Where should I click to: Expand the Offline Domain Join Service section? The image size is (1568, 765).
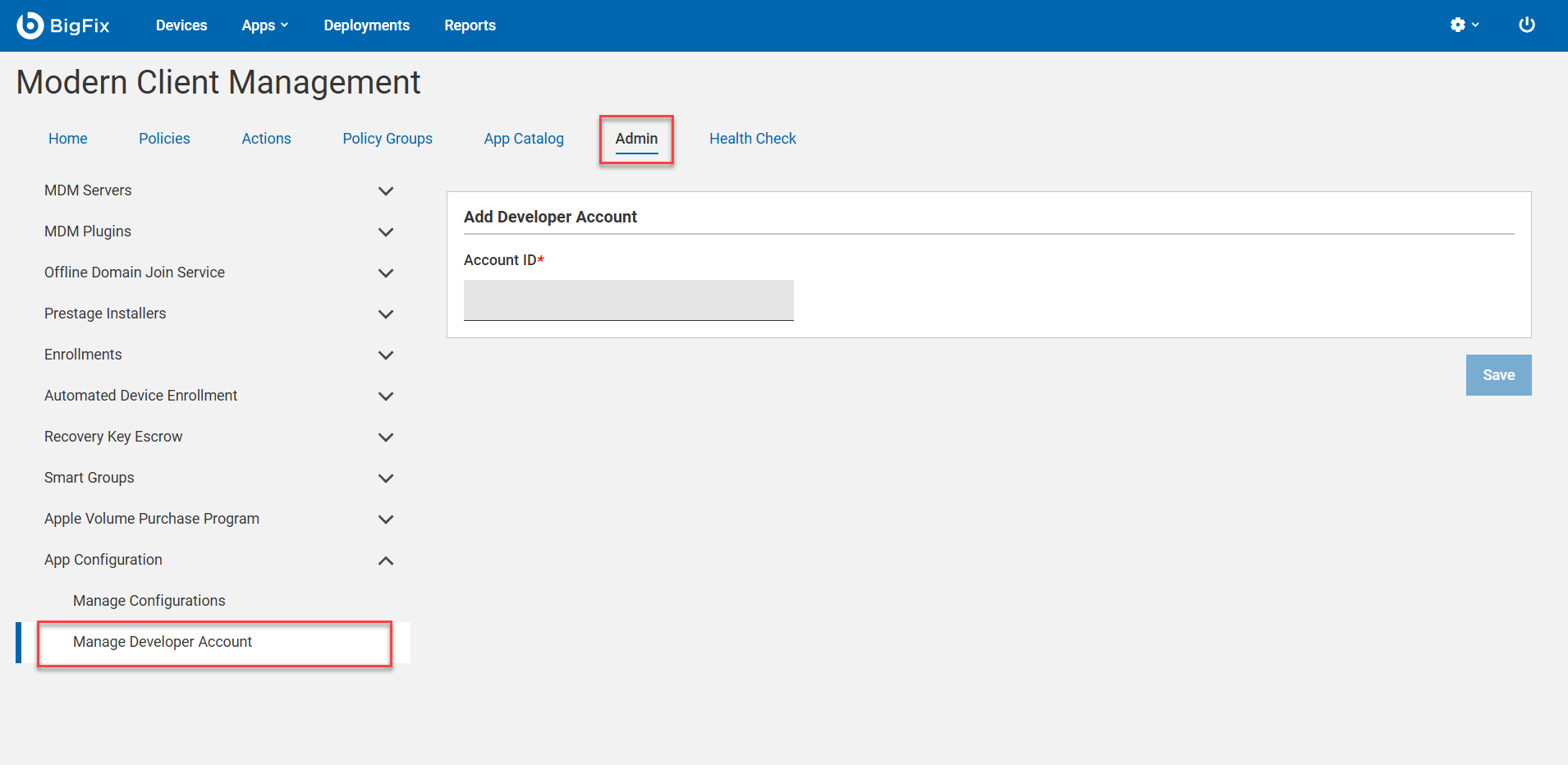click(x=386, y=273)
